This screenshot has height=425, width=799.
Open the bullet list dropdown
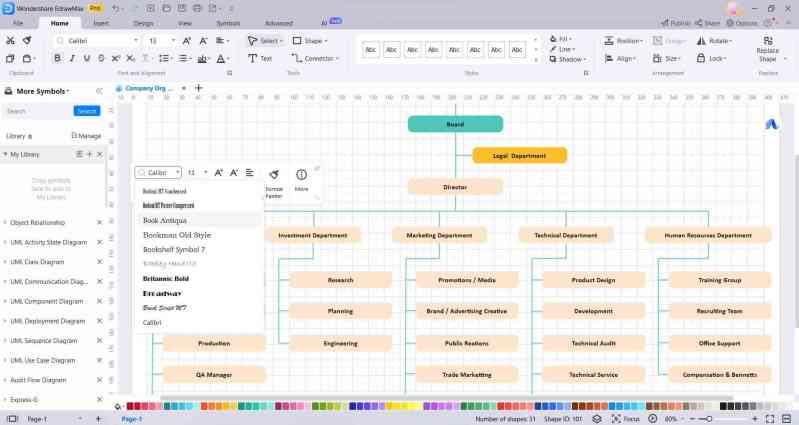click(185, 59)
